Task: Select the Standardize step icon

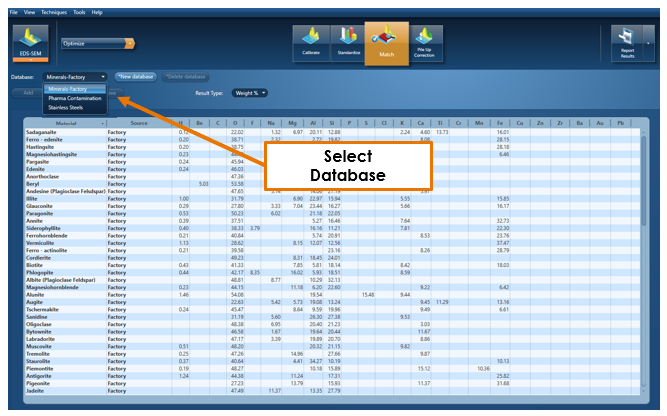Action: pyautogui.click(x=349, y=39)
